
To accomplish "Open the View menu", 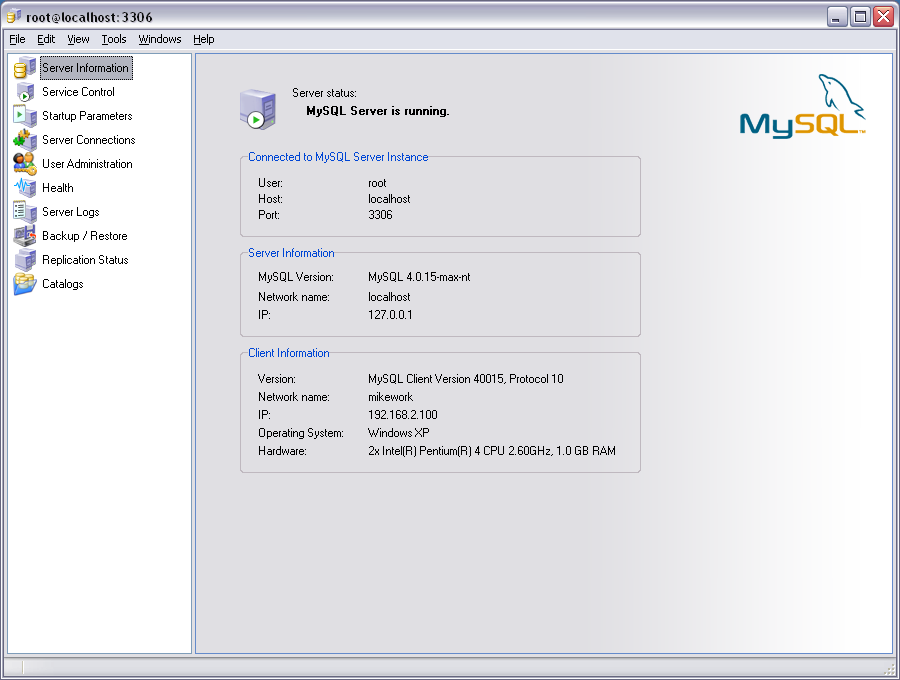I will pyautogui.click(x=77, y=39).
